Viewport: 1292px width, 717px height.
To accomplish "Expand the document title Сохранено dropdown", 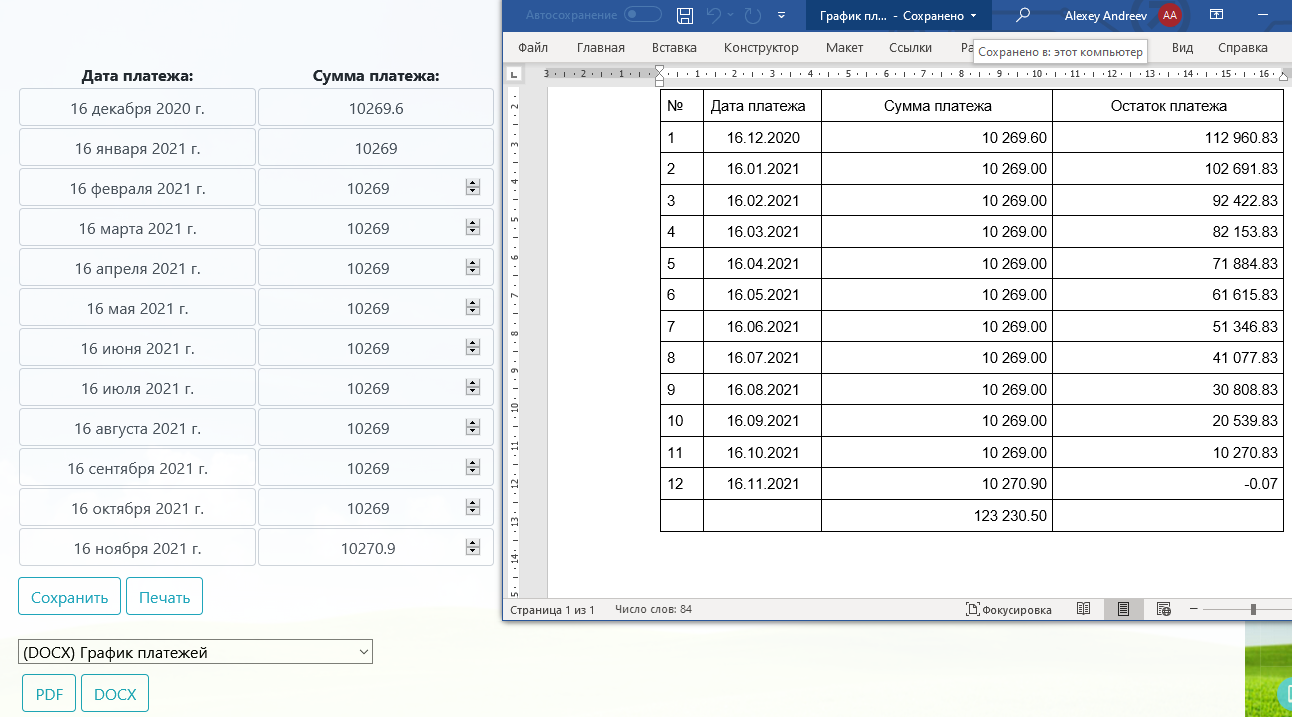I will point(973,16).
